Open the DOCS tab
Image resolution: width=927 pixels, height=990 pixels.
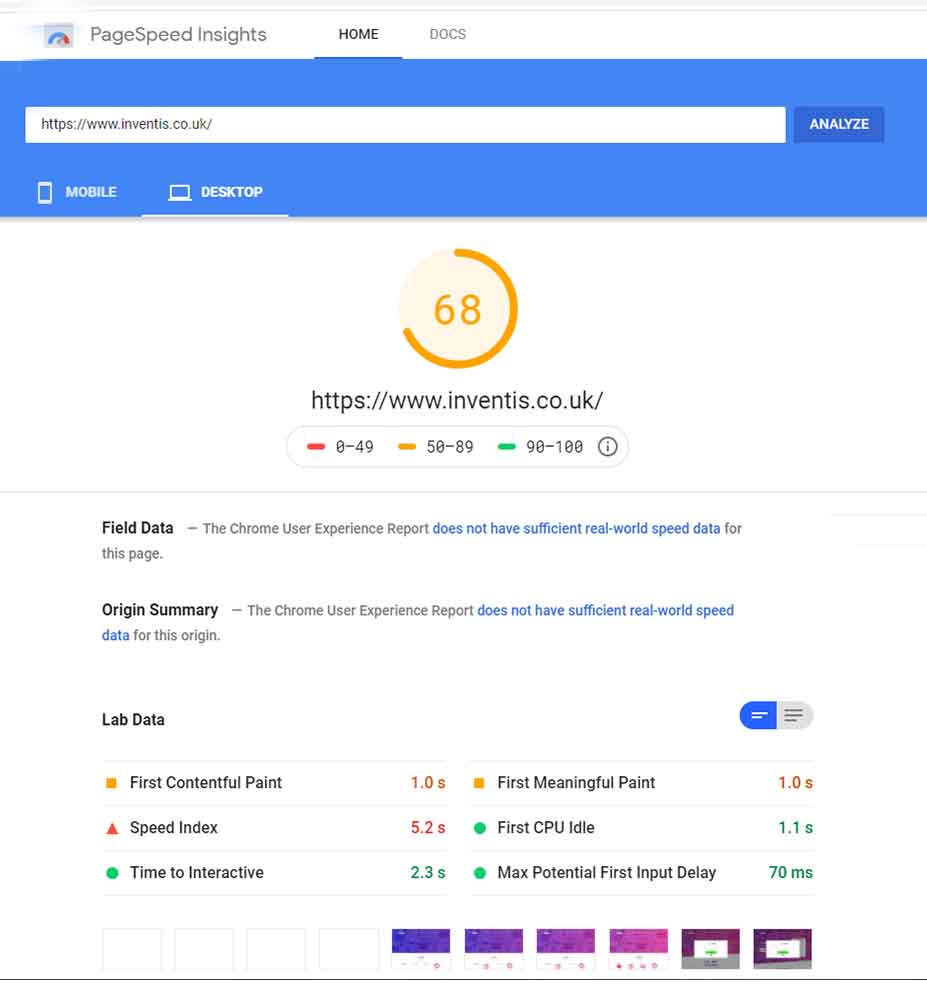pos(448,34)
